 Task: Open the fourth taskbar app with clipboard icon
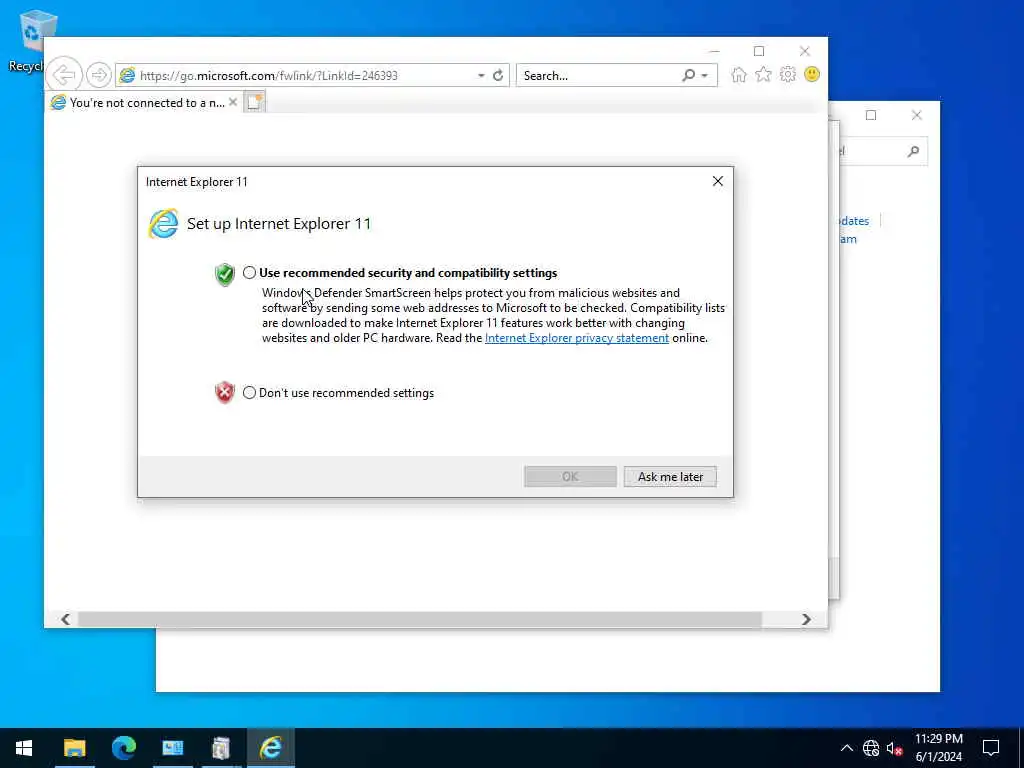pos(221,748)
